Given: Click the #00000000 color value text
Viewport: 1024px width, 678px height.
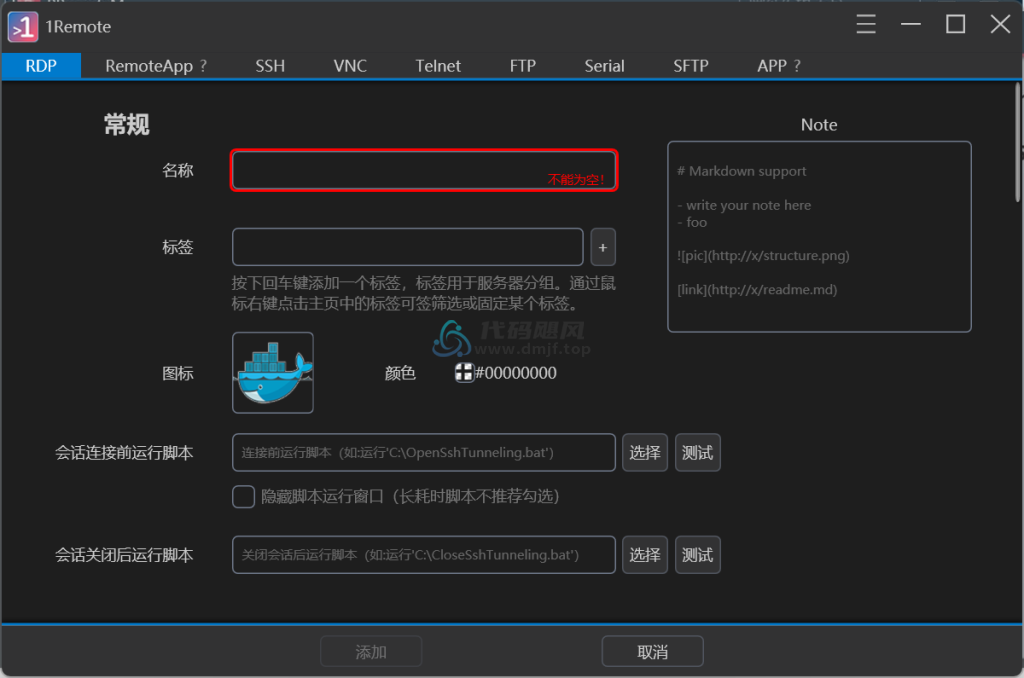Looking at the screenshot, I should (x=516, y=373).
